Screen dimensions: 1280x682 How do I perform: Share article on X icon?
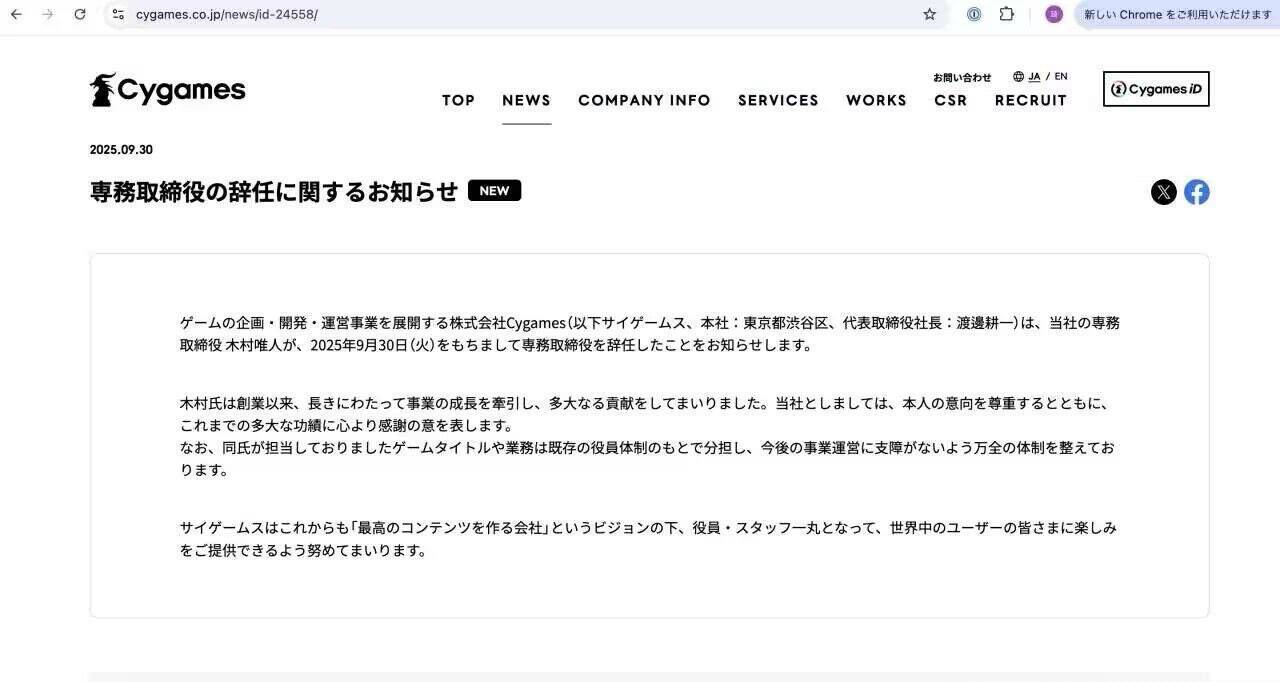(1164, 192)
